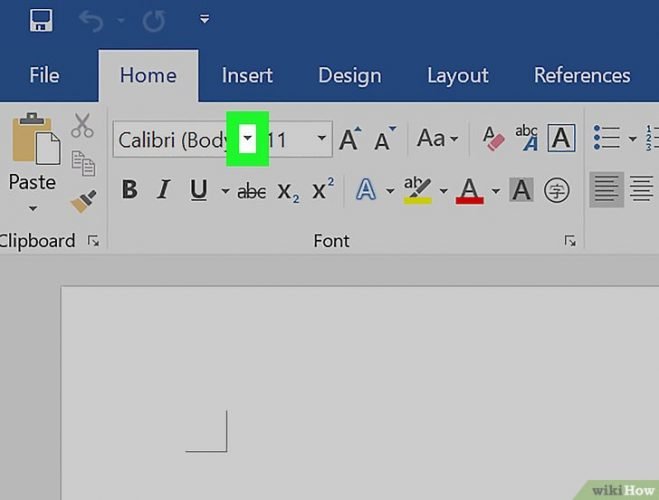Apply the red font color

pyautogui.click(x=470, y=190)
